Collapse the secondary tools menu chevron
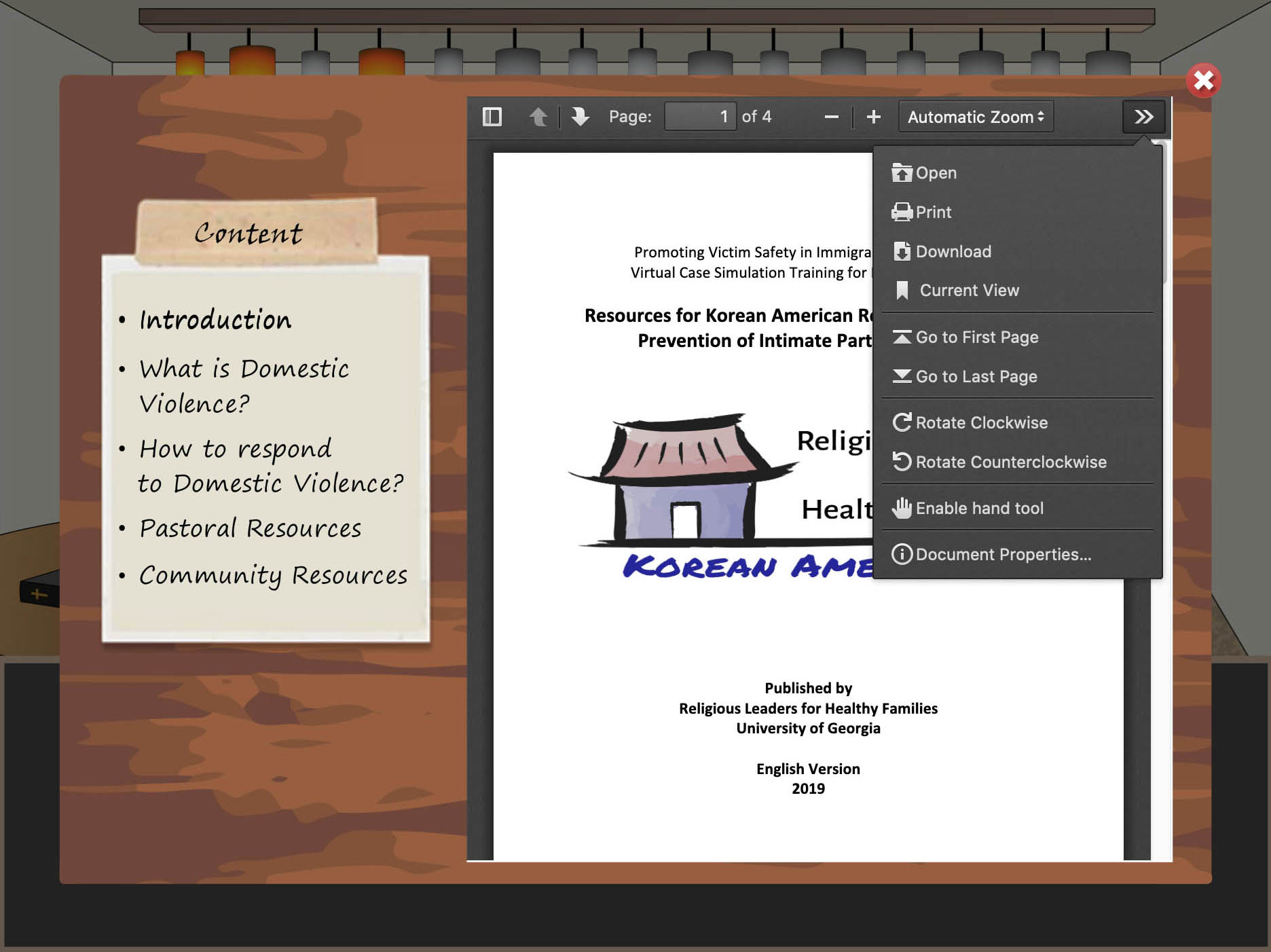 [1143, 117]
